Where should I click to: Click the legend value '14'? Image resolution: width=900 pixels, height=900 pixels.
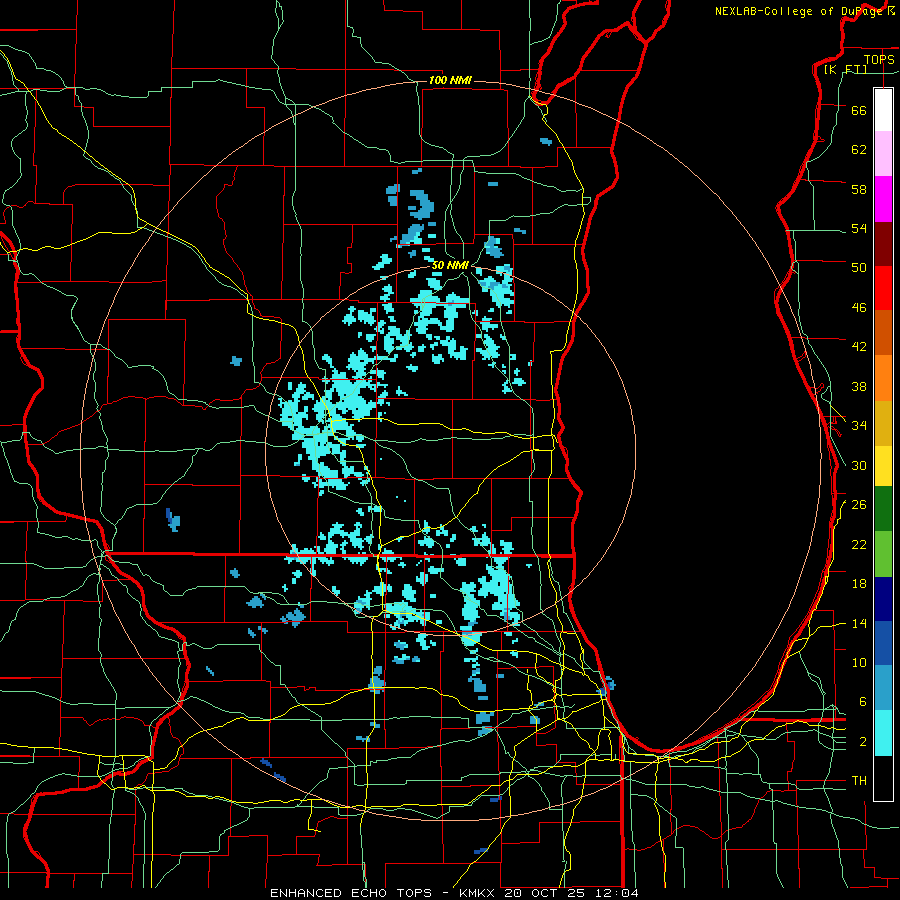[x=859, y=623]
